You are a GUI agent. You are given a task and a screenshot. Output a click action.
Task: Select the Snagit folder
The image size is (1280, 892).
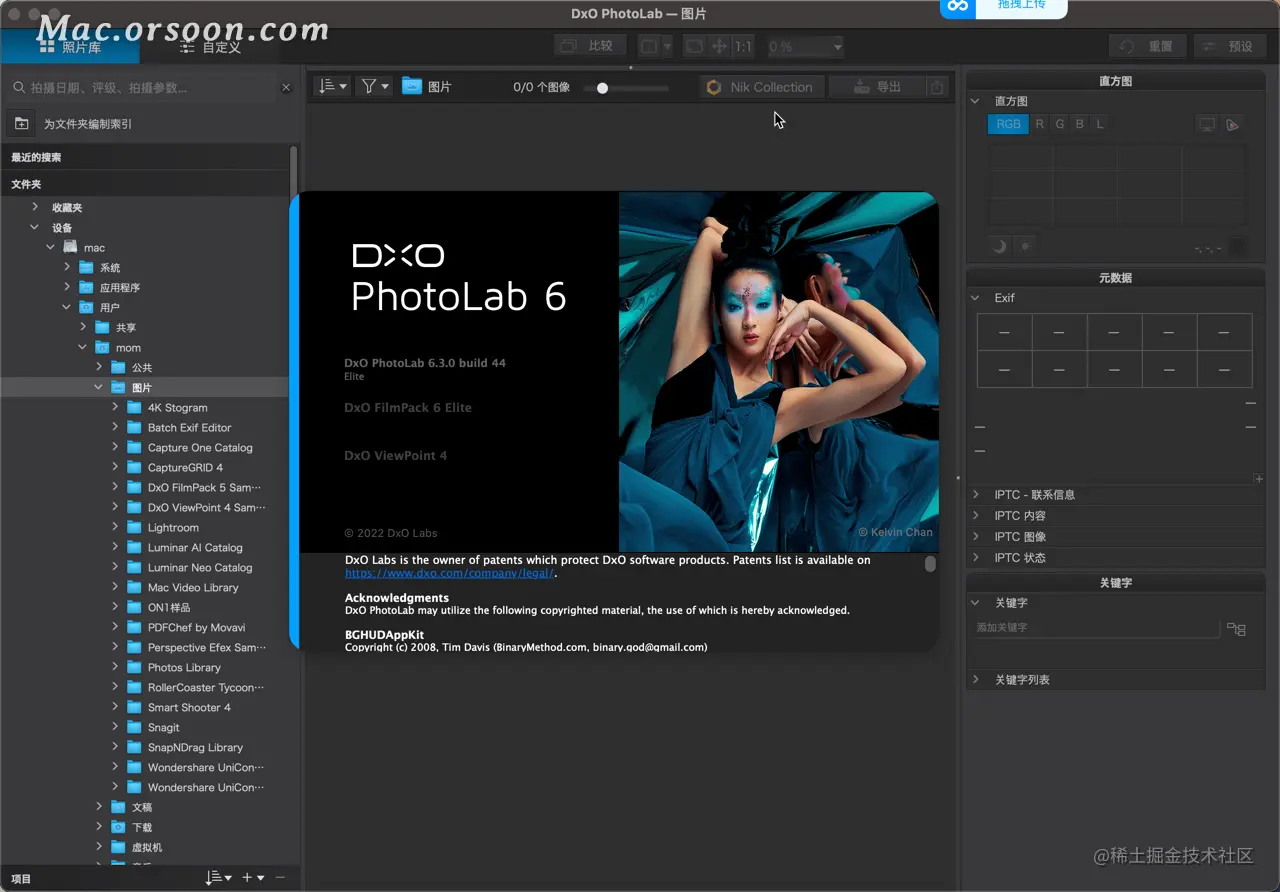[x=164, y=727]
